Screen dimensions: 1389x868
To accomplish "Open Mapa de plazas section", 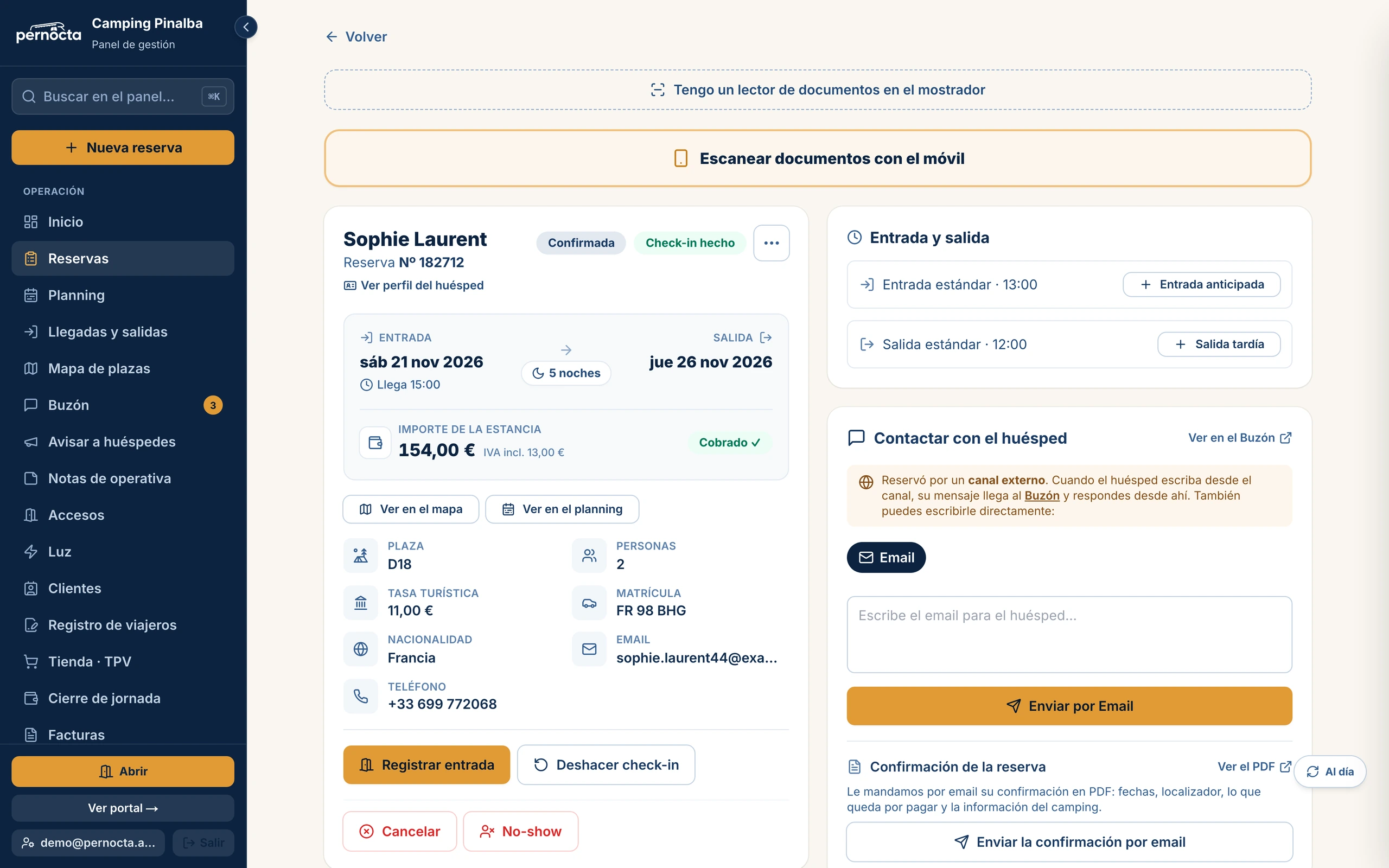I will pos(123,368).
